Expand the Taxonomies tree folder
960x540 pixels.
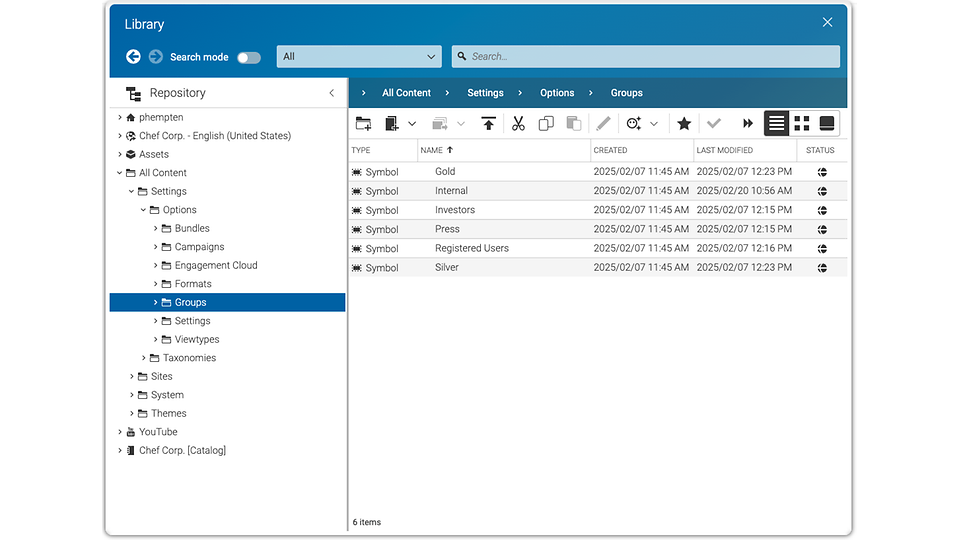tap(144, 358)
